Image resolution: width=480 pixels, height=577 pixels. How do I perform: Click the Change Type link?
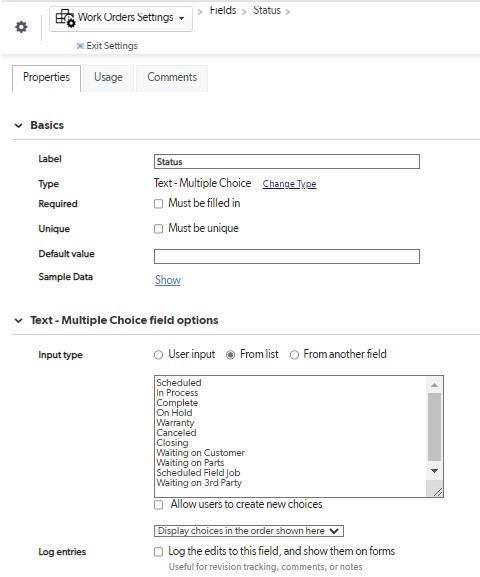tap(289, 184)
